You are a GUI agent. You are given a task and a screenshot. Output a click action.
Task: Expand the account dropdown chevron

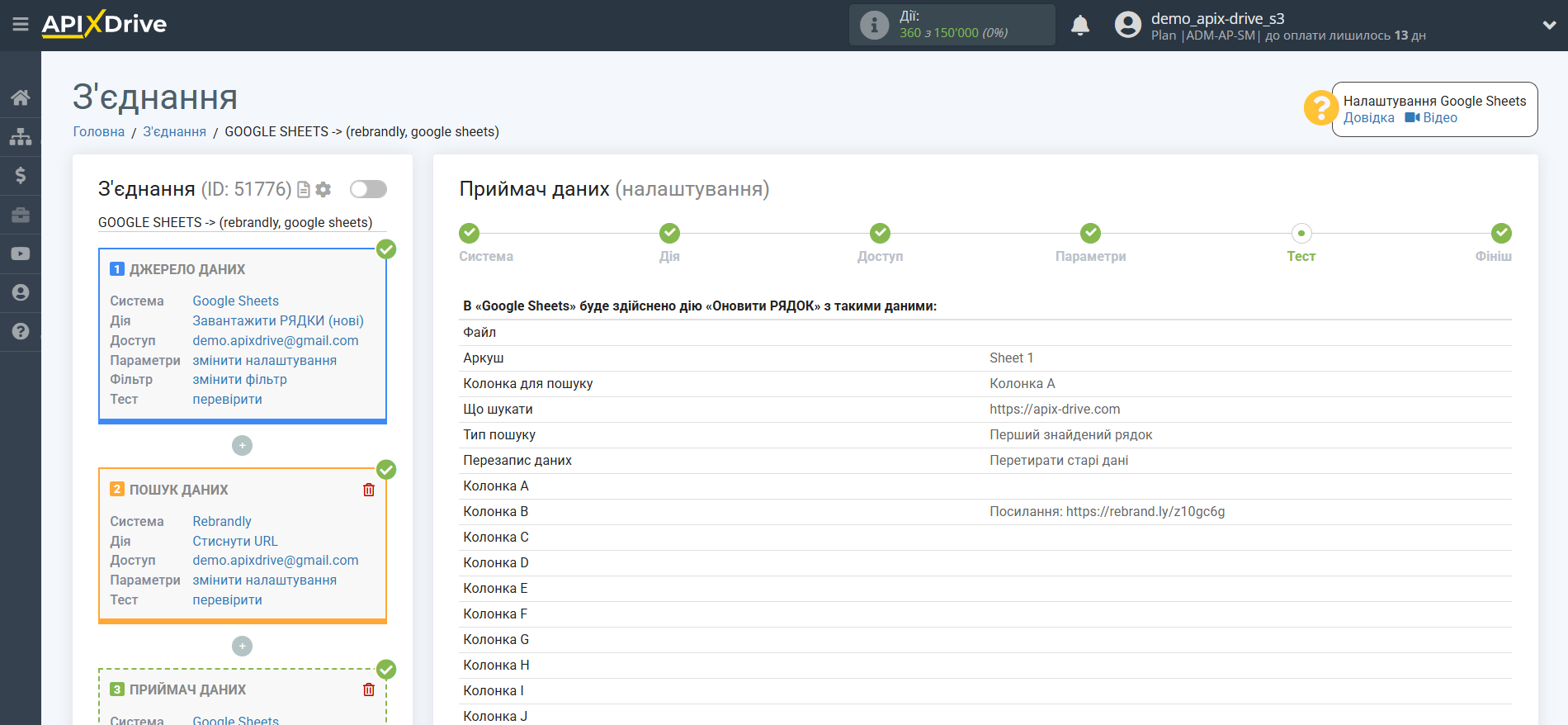coord(1549,26)
